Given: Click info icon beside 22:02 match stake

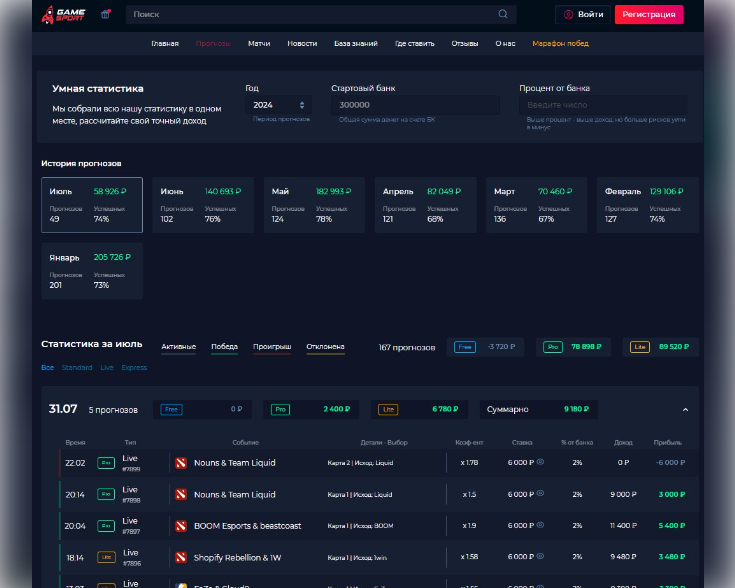Looking at the screenshot, I should click(x=541, y=463).
